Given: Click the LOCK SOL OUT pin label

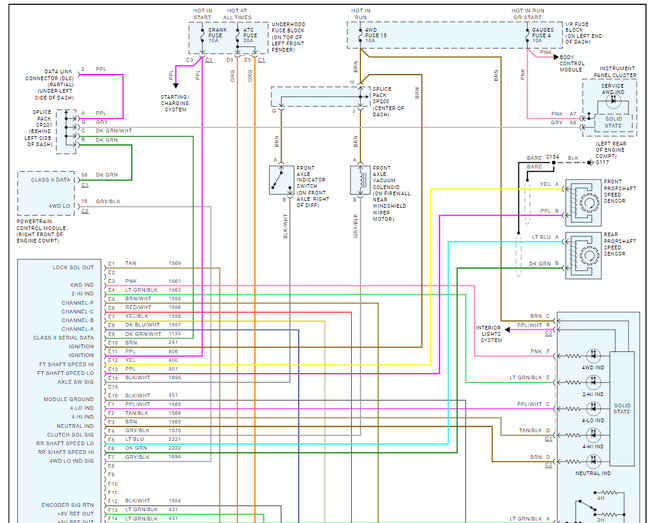Looking at the screenshot, I should [73, 268].
